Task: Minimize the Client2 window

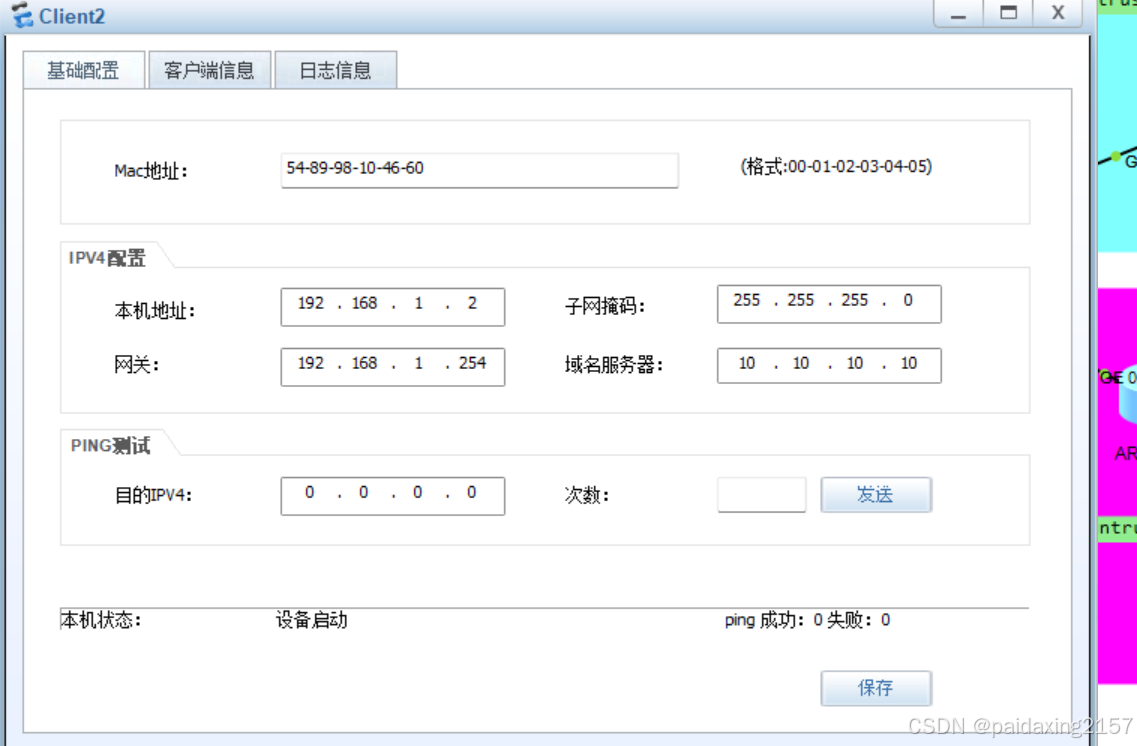Action: [958, 14]
